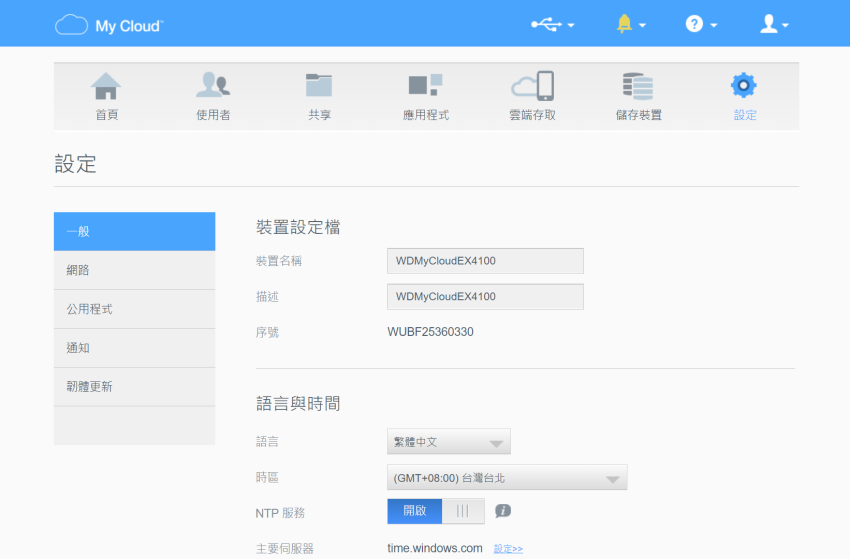Click the 裝置名稱 device name field

[485, 261]
